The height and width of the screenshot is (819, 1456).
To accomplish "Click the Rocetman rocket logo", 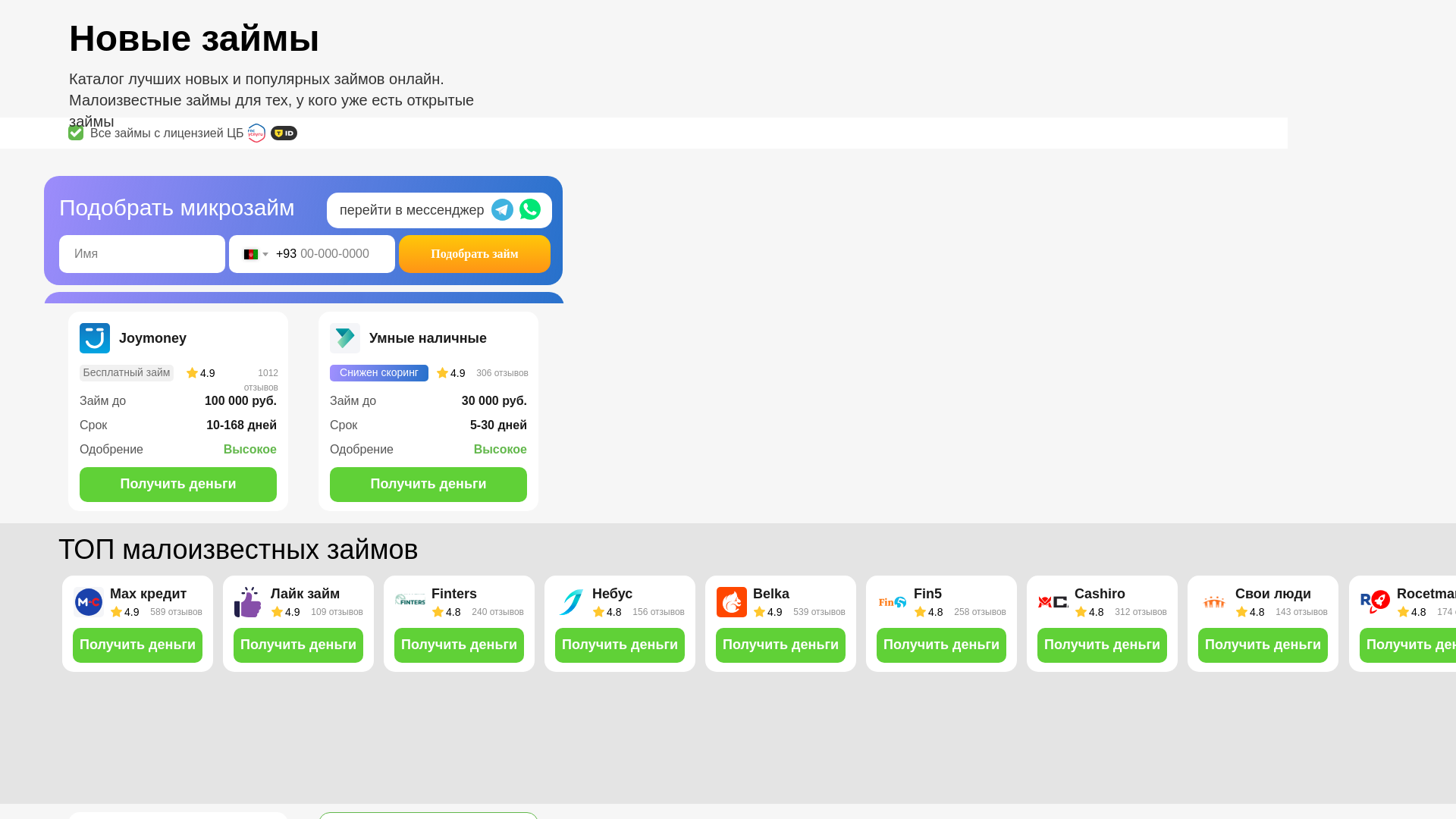I will pos(1375,602).
